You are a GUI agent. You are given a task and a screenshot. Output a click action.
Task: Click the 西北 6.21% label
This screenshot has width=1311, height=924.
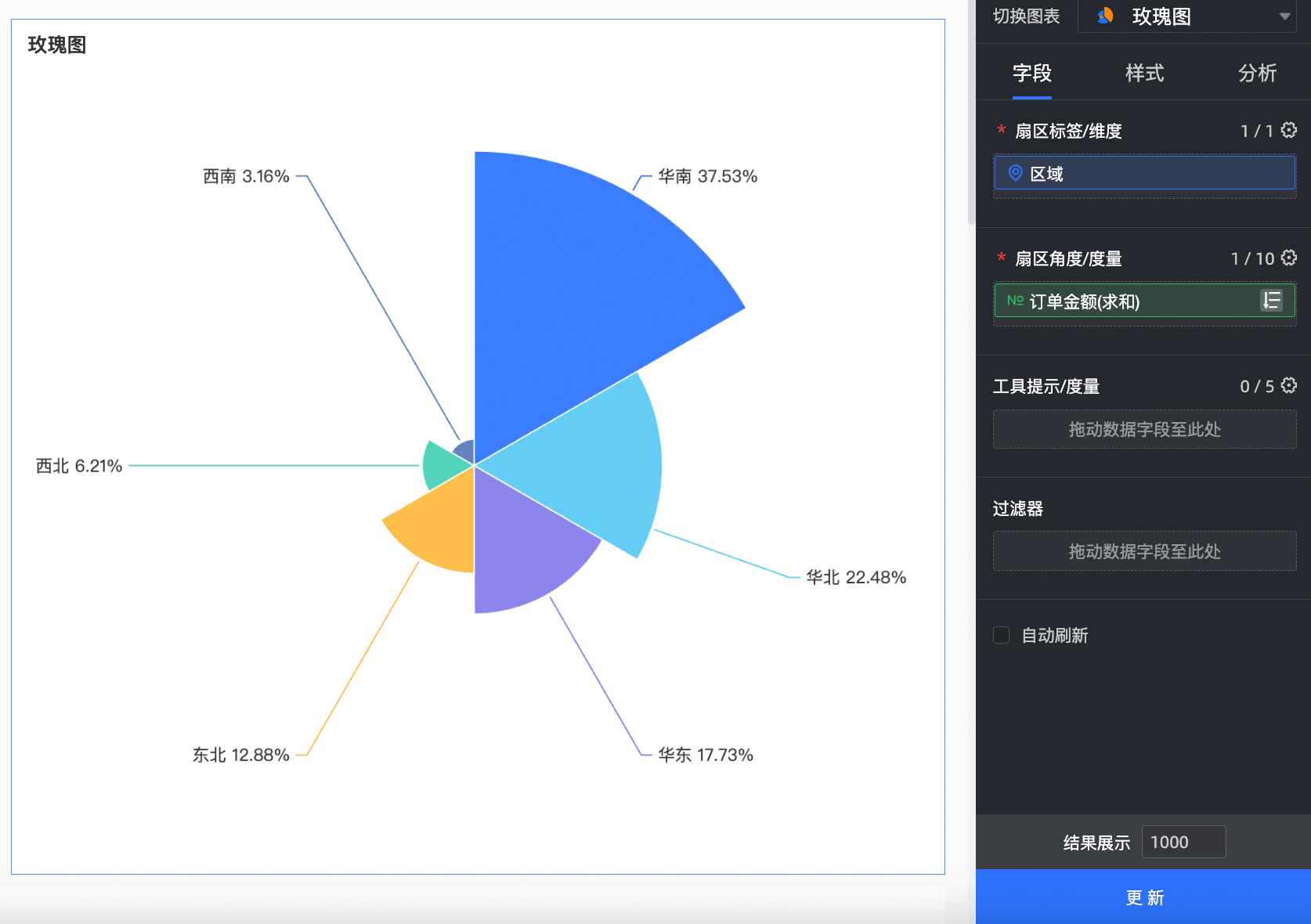79,466
